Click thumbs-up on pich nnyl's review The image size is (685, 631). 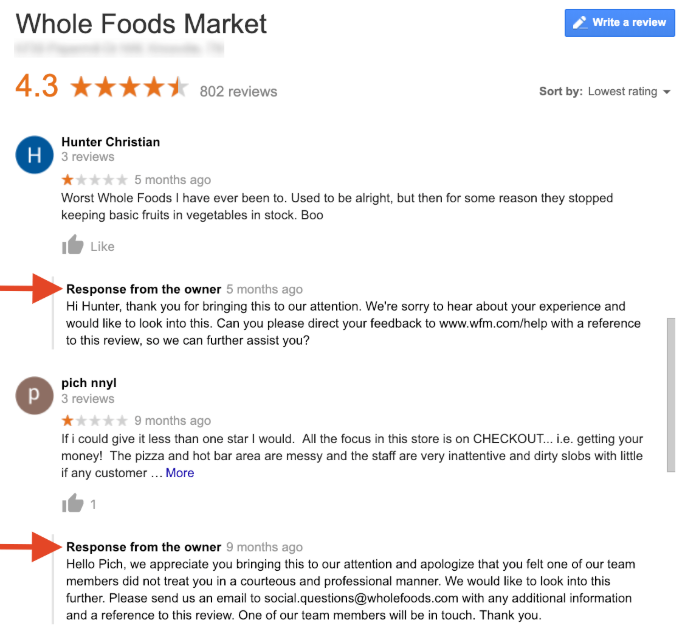pos(73,504)
